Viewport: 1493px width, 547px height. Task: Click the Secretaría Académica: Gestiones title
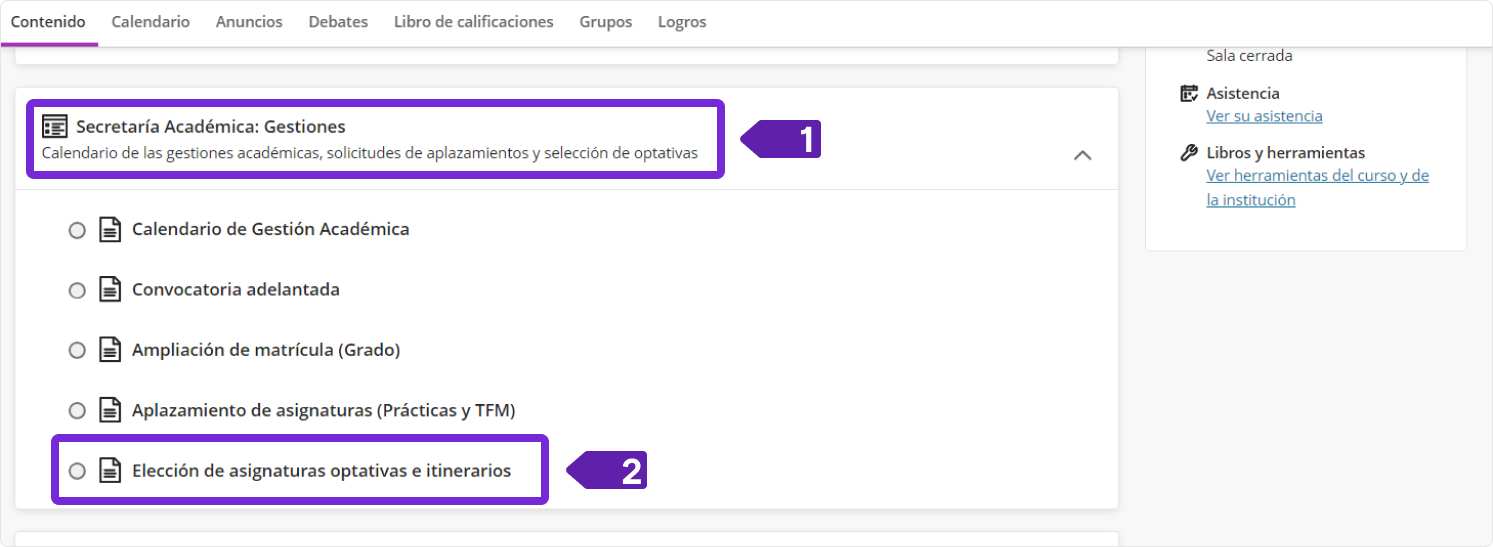point(210,127)
